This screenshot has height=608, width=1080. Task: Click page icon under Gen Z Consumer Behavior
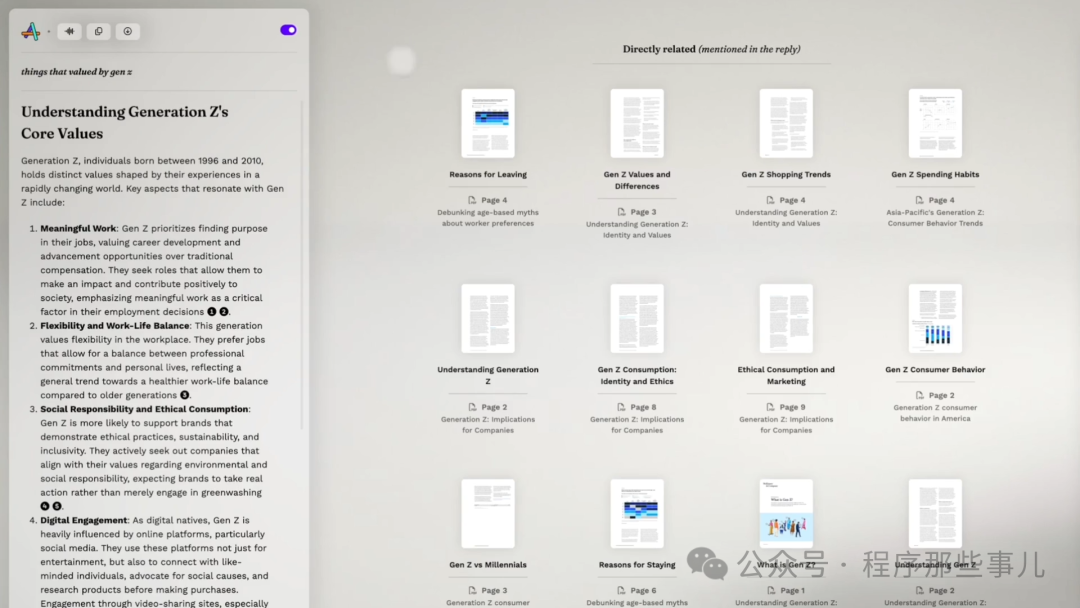point(920,396)
